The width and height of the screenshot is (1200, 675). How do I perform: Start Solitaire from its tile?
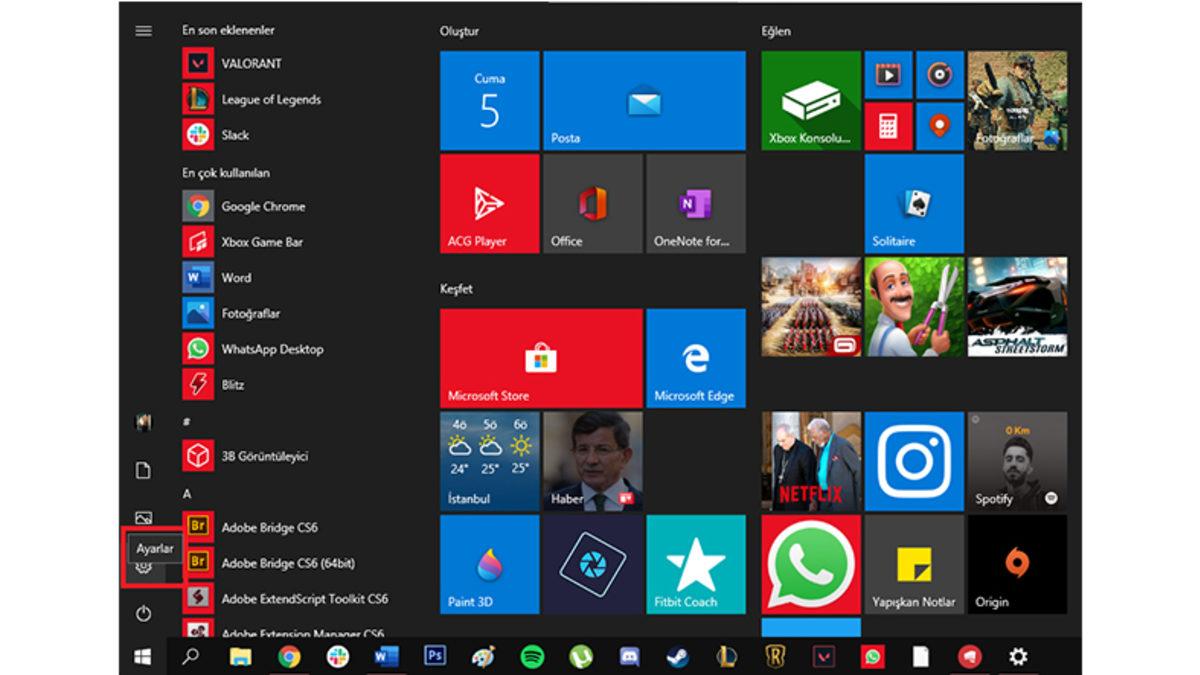913,203
